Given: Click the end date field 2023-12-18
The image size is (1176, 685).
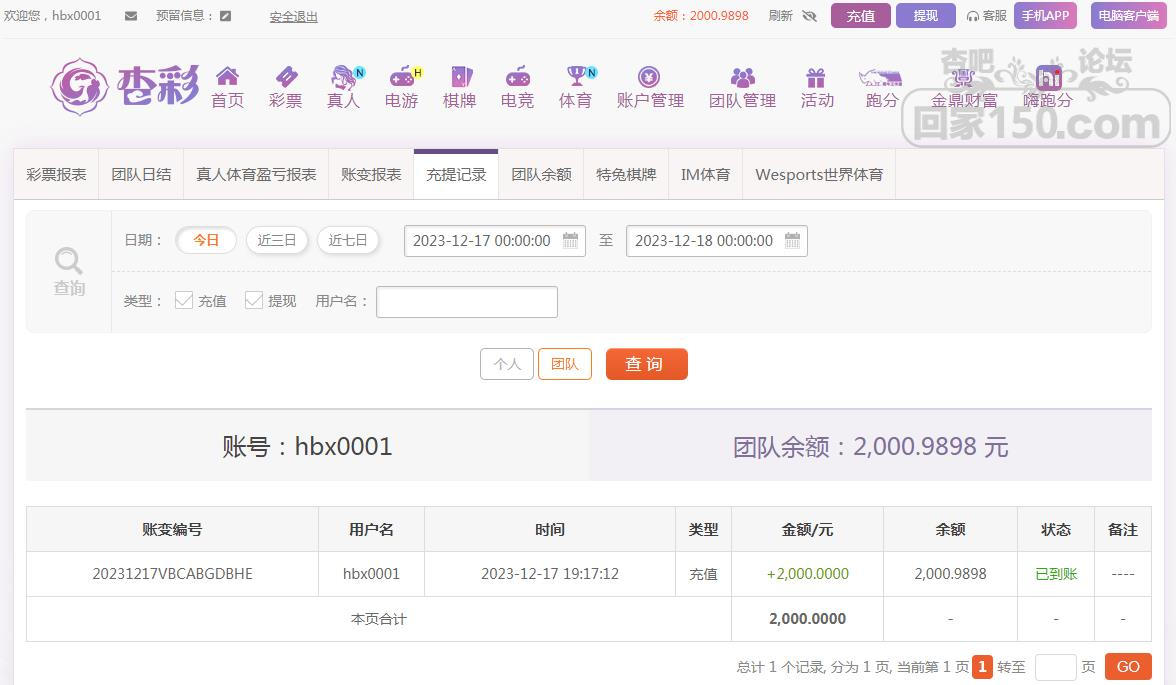Looking at the screenshot, I should [x=716, y=241].
